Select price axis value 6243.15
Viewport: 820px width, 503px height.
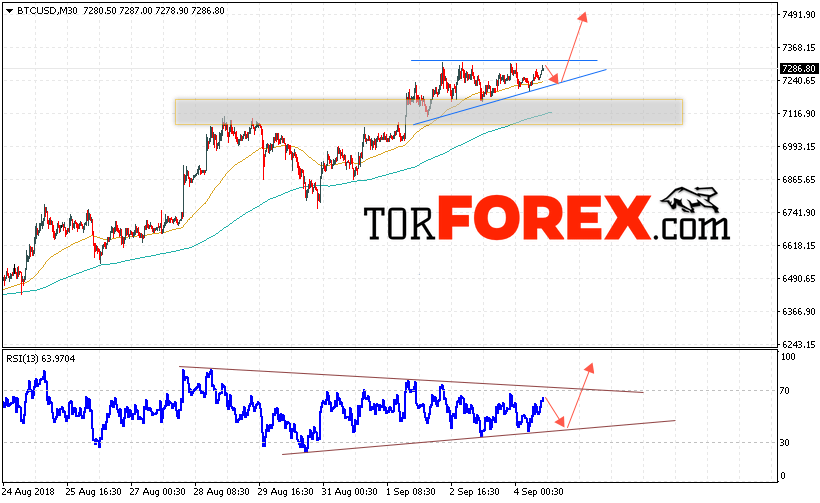(x=798, y=344)
